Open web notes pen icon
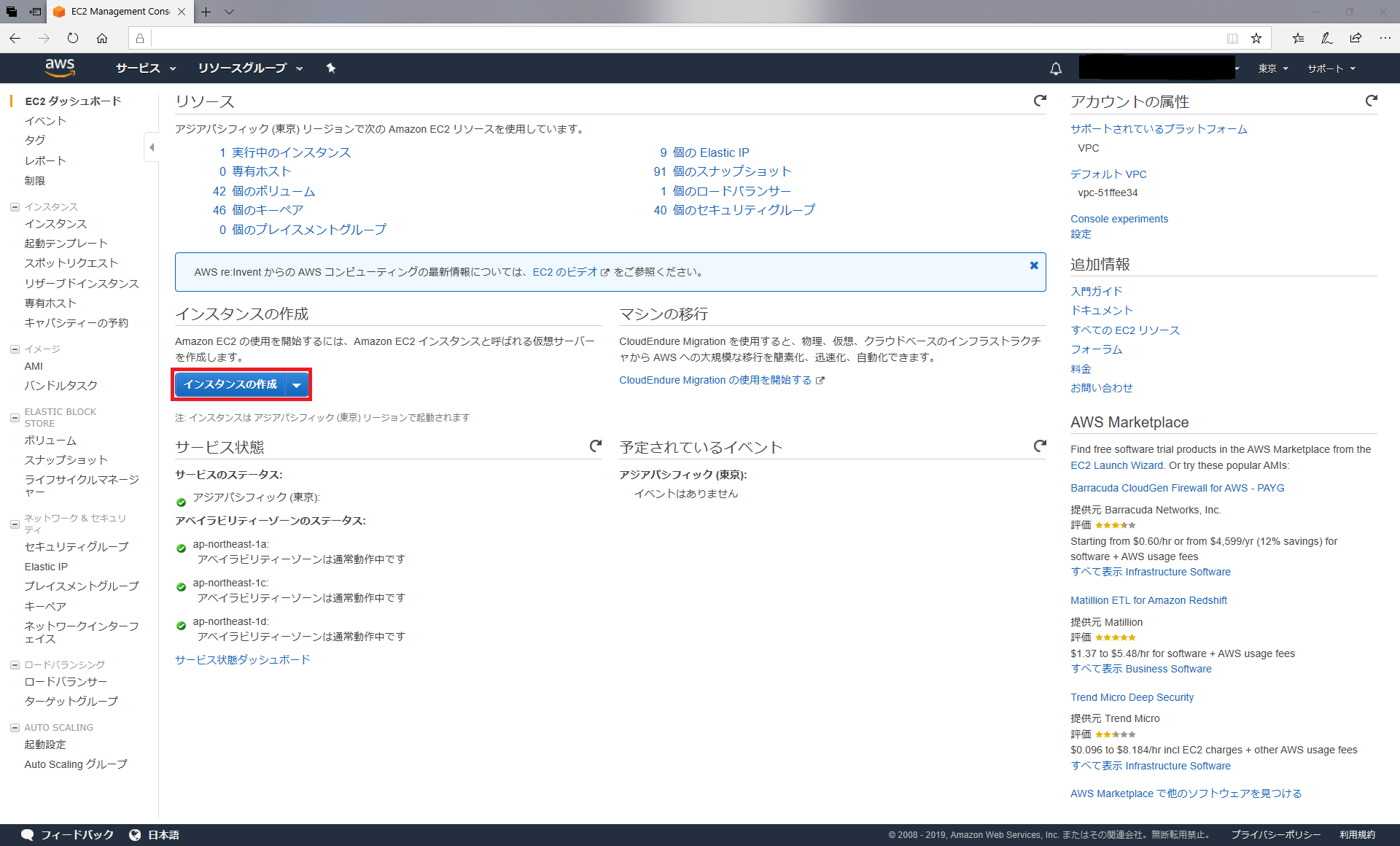 coord(1326,38)
